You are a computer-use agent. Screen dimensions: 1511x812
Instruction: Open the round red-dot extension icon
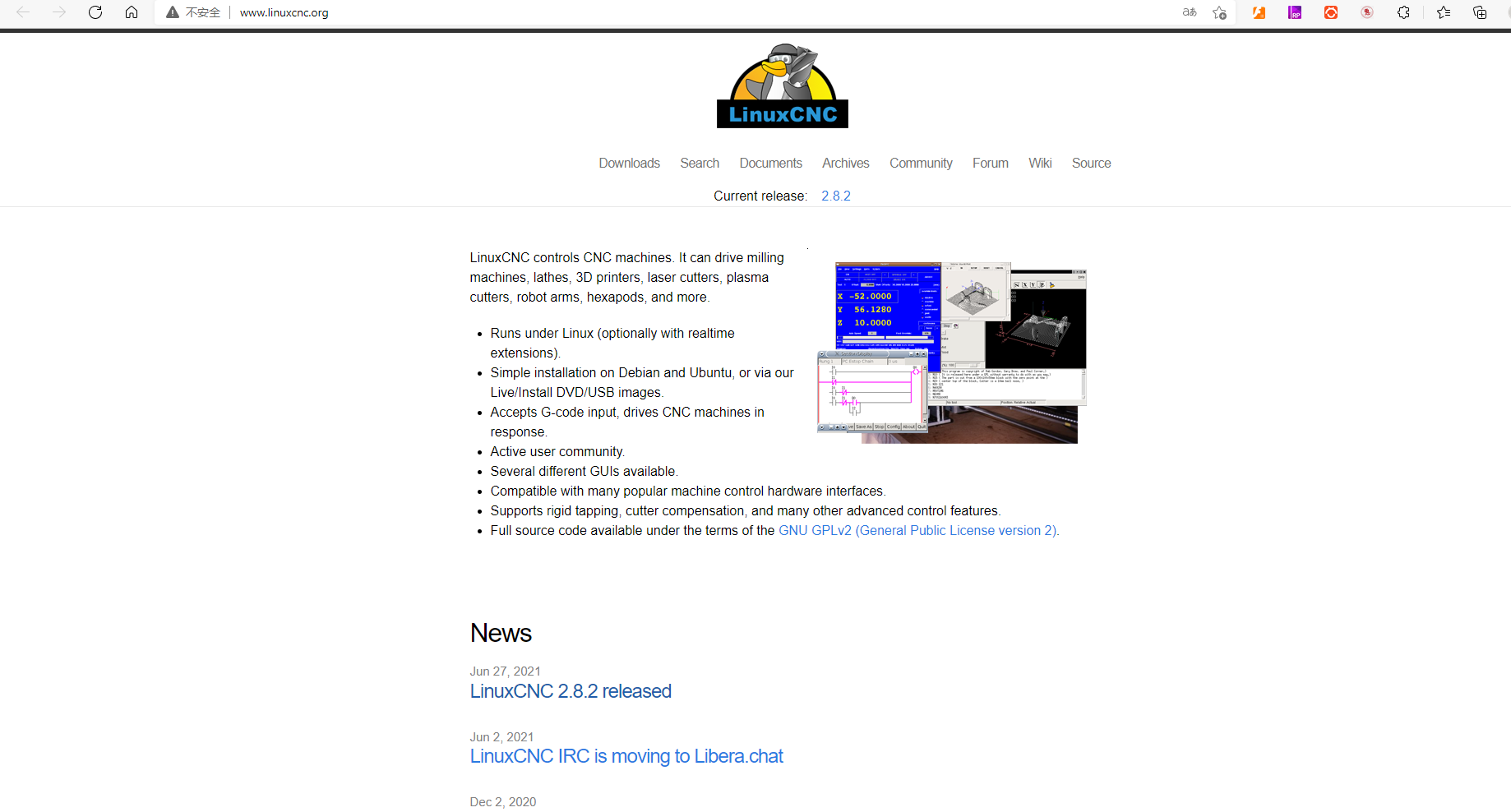point(1367,12)
